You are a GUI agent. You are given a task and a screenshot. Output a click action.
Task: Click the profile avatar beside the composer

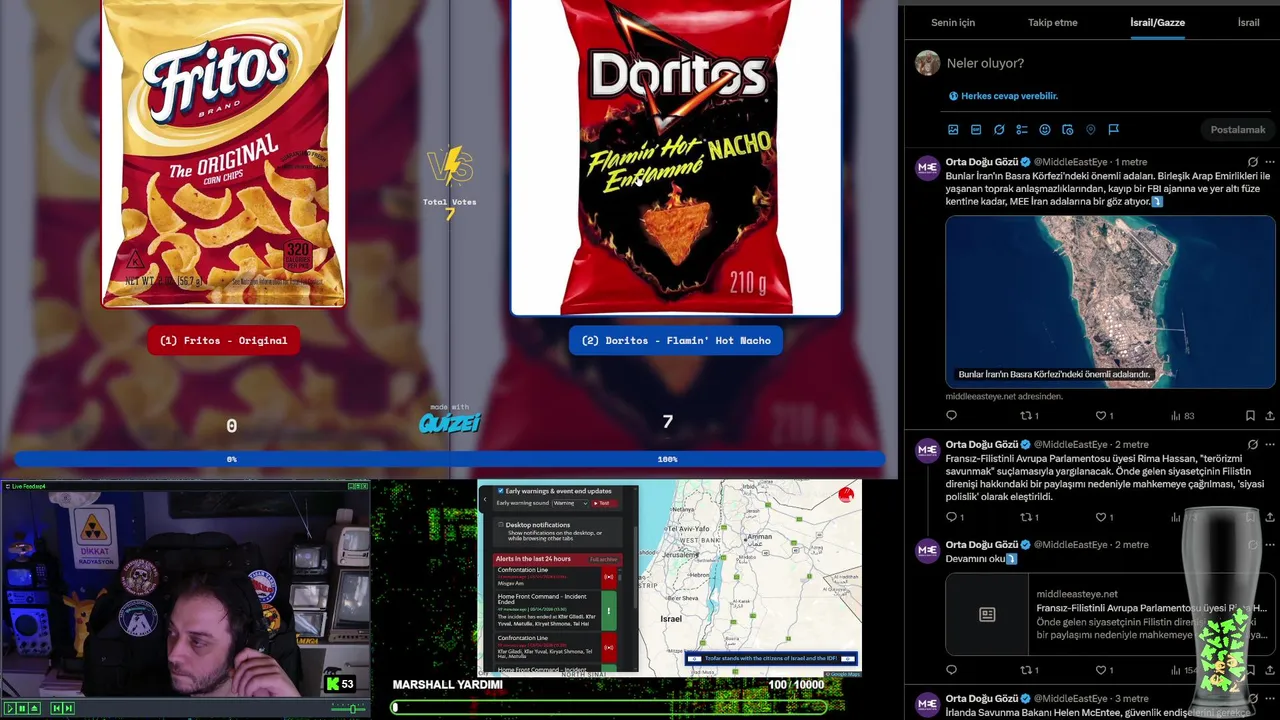click(927, 63)
